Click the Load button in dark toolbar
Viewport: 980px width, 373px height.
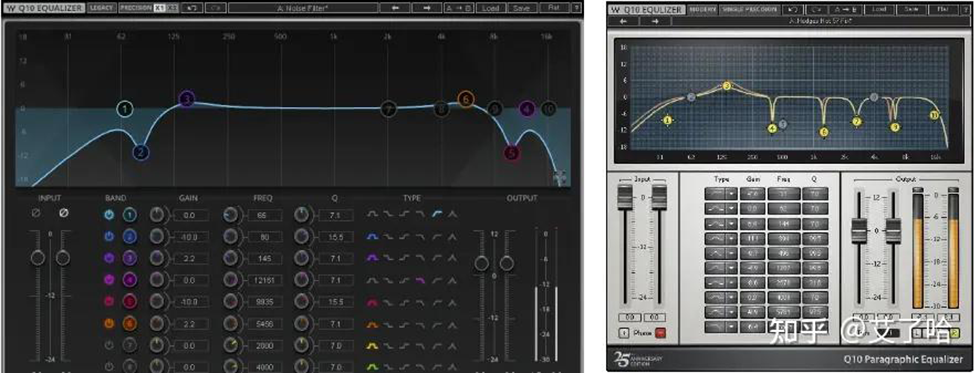(x=491, y=8)
